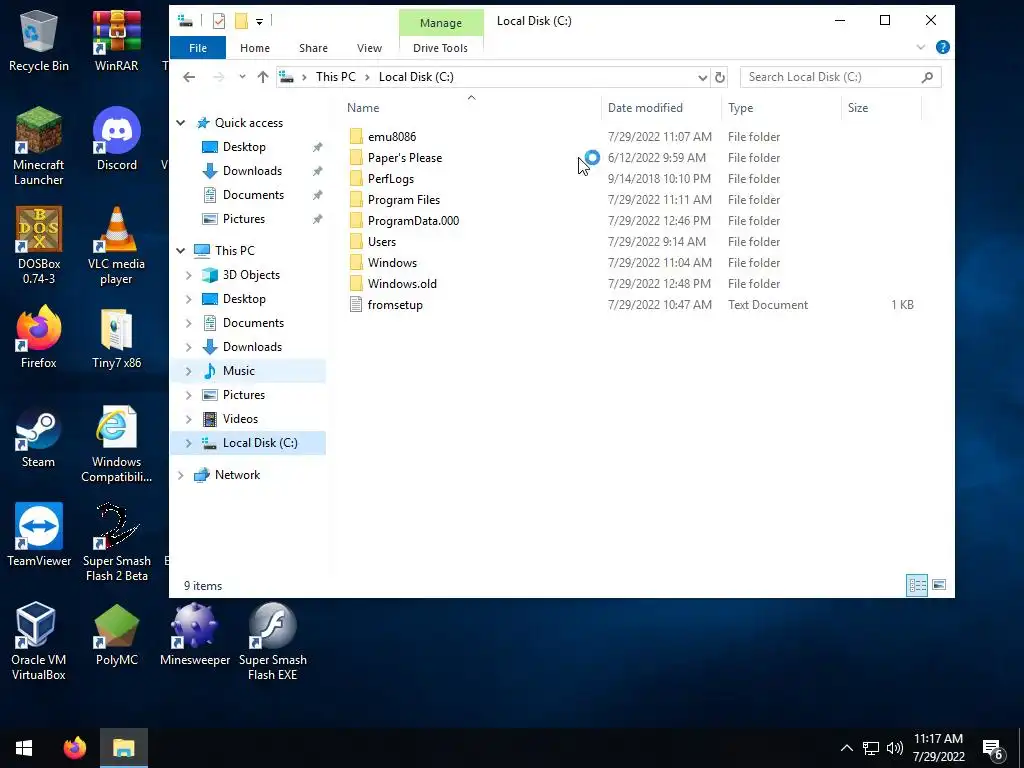Screen dimensions: 1024x768
Task: Click the Windows Compatibility desktop icon
Action: 116,443
